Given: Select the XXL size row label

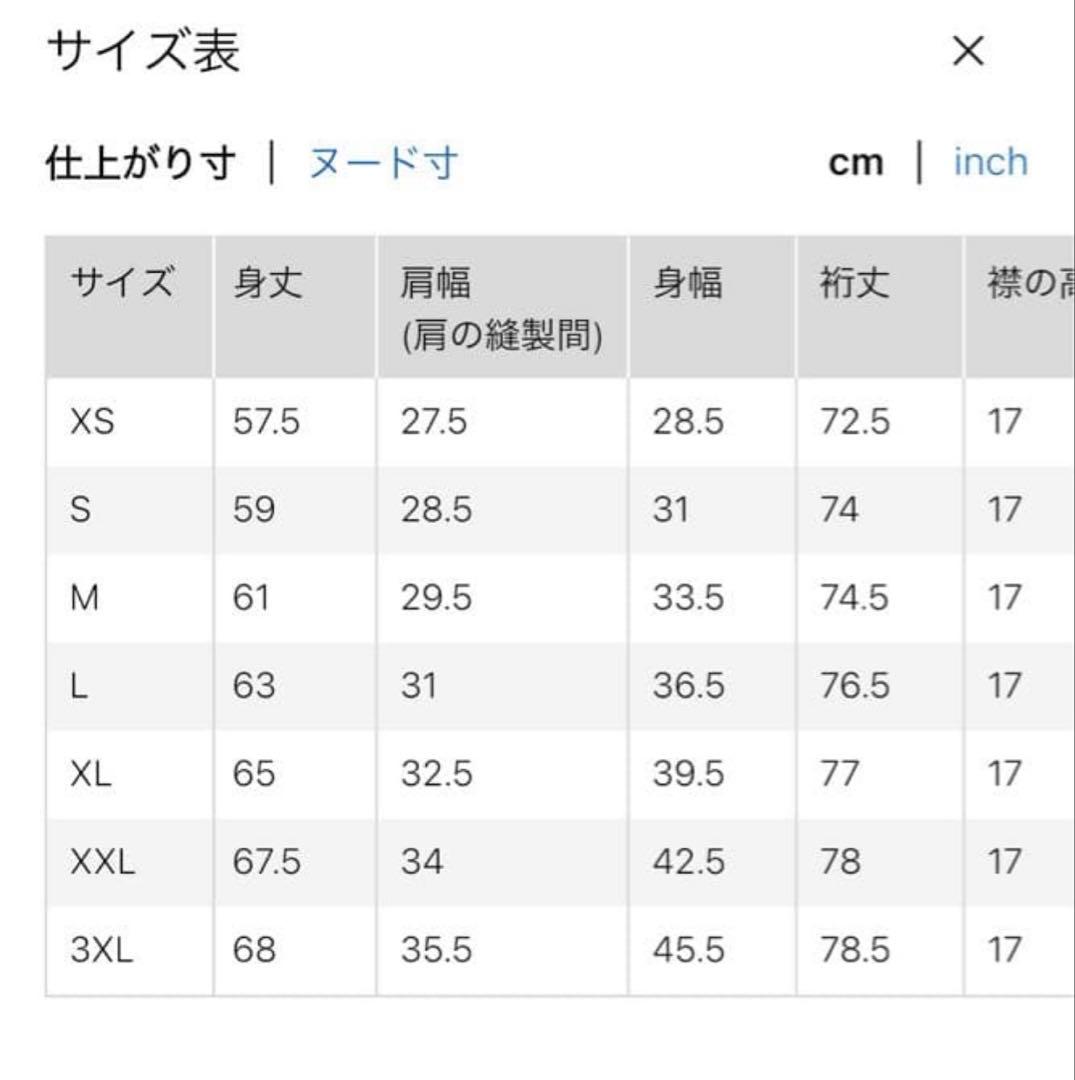Looking at the screenshot, I should click(x=102, y=862).
